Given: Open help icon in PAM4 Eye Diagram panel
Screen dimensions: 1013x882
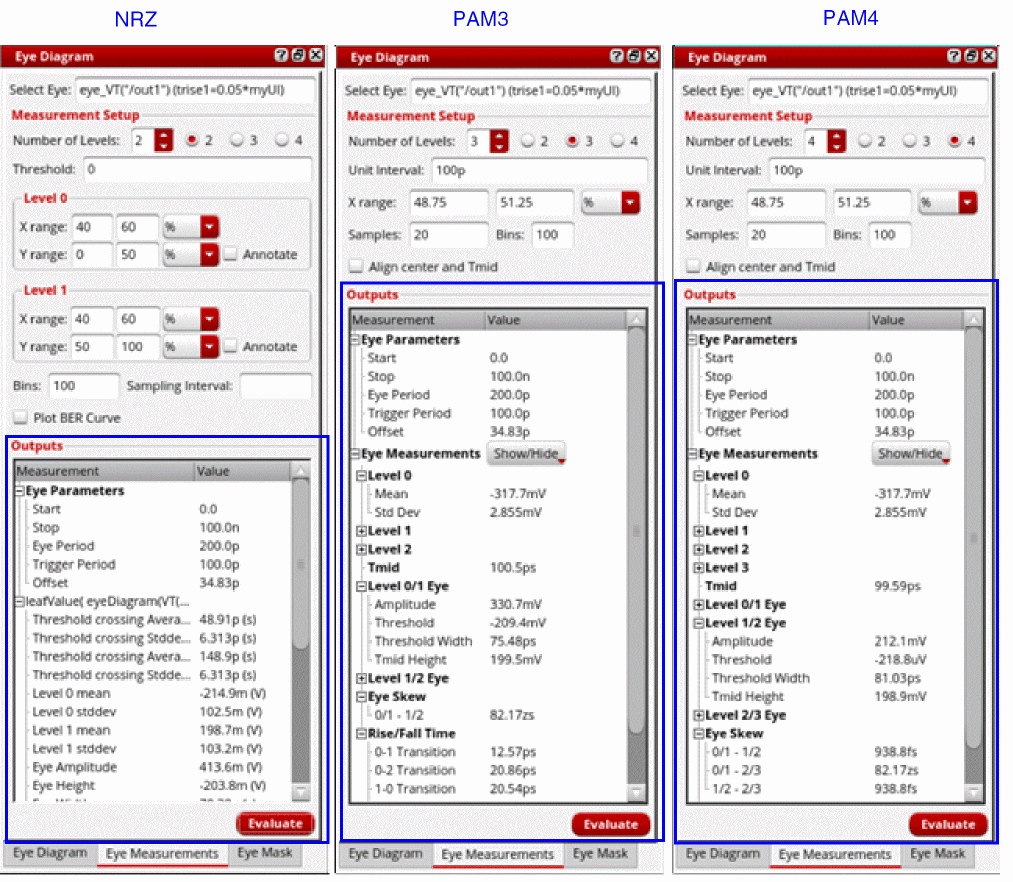Looking at the screenshot, I should [954, 56].
